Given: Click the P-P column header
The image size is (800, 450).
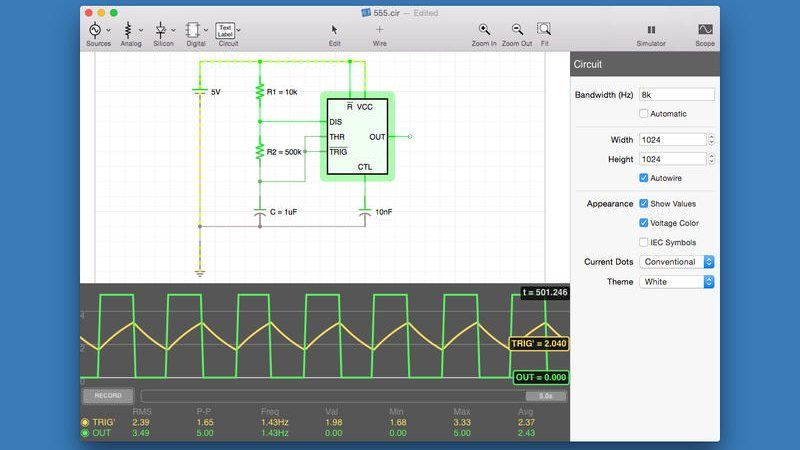Looking at the screenshot, I should [204, 411].
